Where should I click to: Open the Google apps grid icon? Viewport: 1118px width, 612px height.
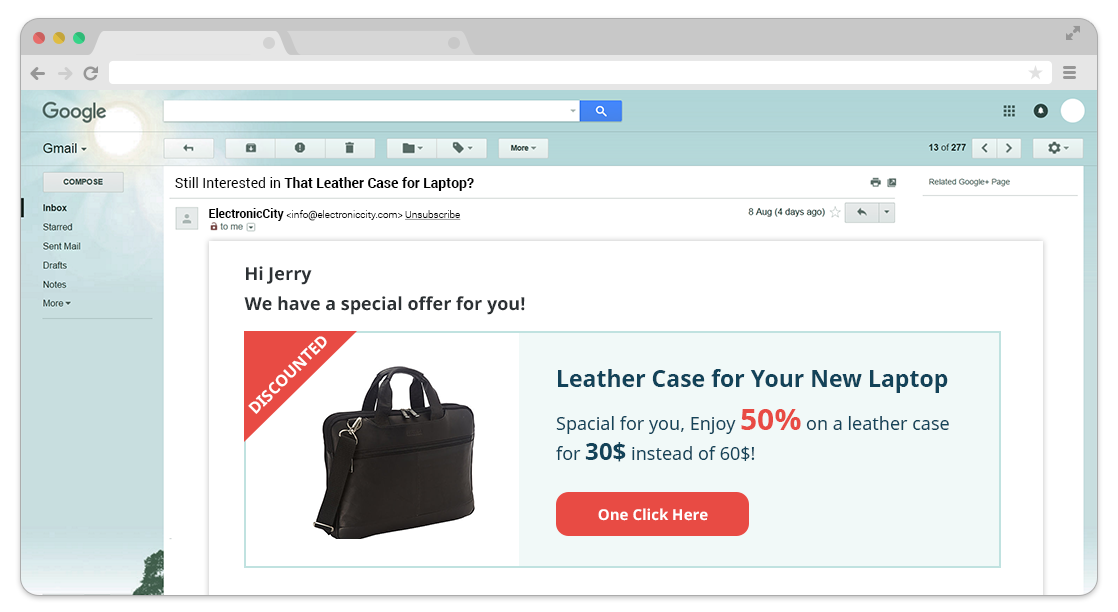pyautogui.click(x=1009, y=111)
